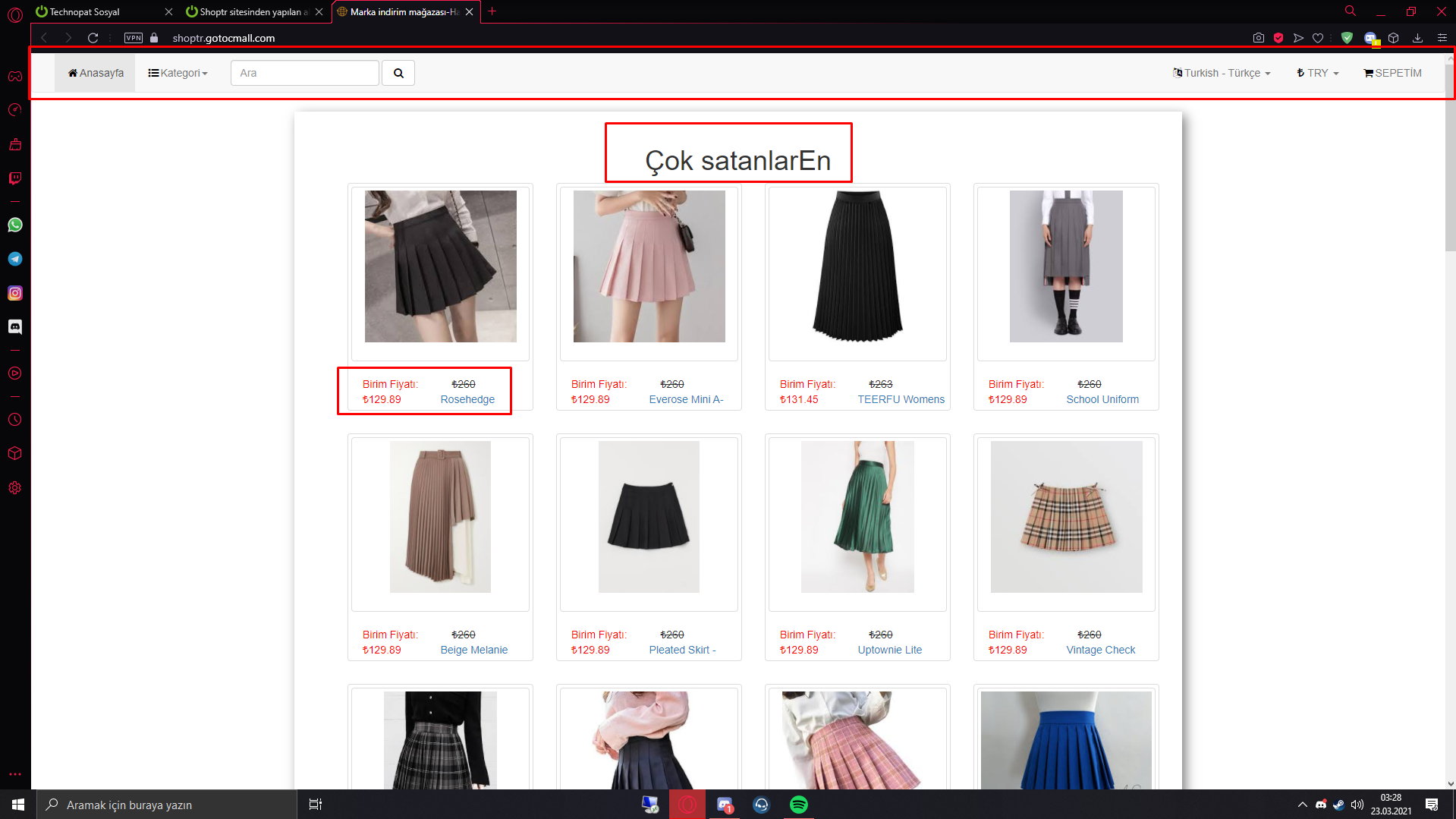Screen dimensions: 1456x819
Task: Toggle the VPN badge in address bar
Action: tap(134, 38)
